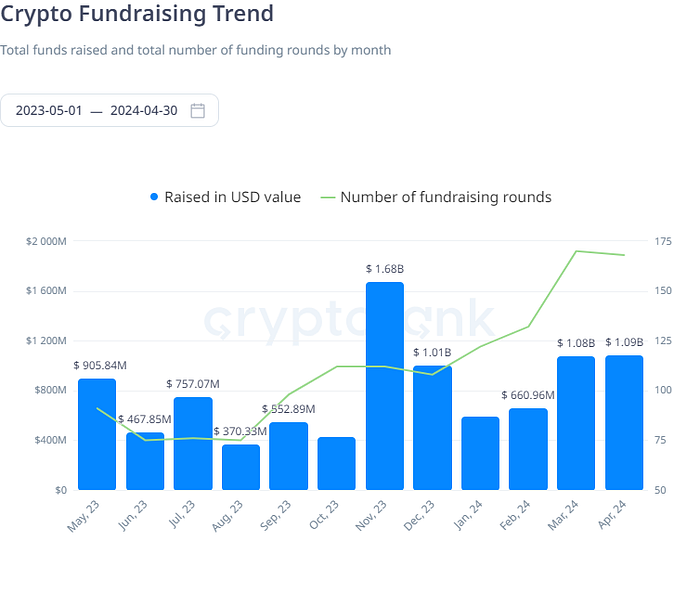The width and height of the screenshot is (700, 590).
Task: Click the Sep, 23 bar at $552.89M
Action: pyautogui.click(x=289, y=456)
